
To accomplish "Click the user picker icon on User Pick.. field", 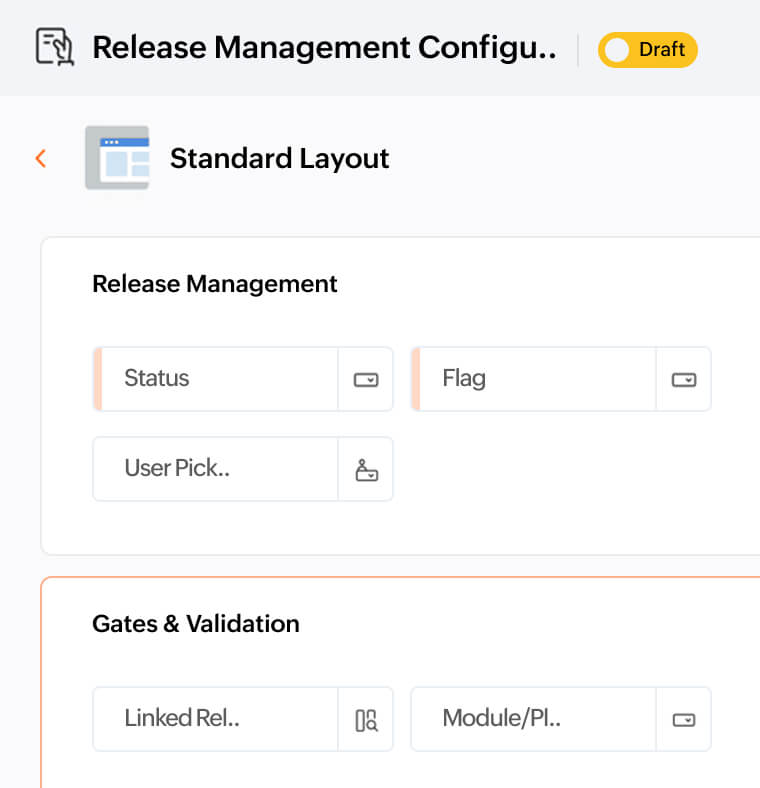I will tap(366, 470).
